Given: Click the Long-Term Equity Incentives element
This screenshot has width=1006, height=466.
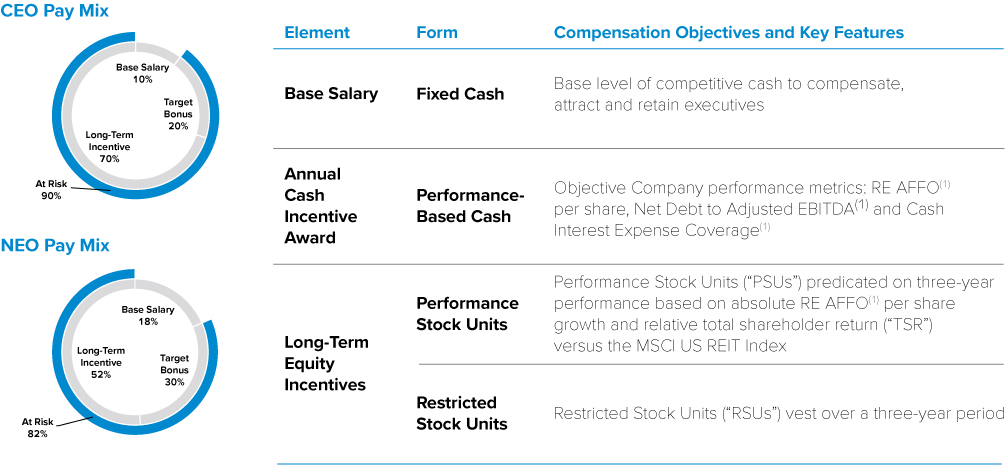Looking at the screenshot, I should 326,363.
